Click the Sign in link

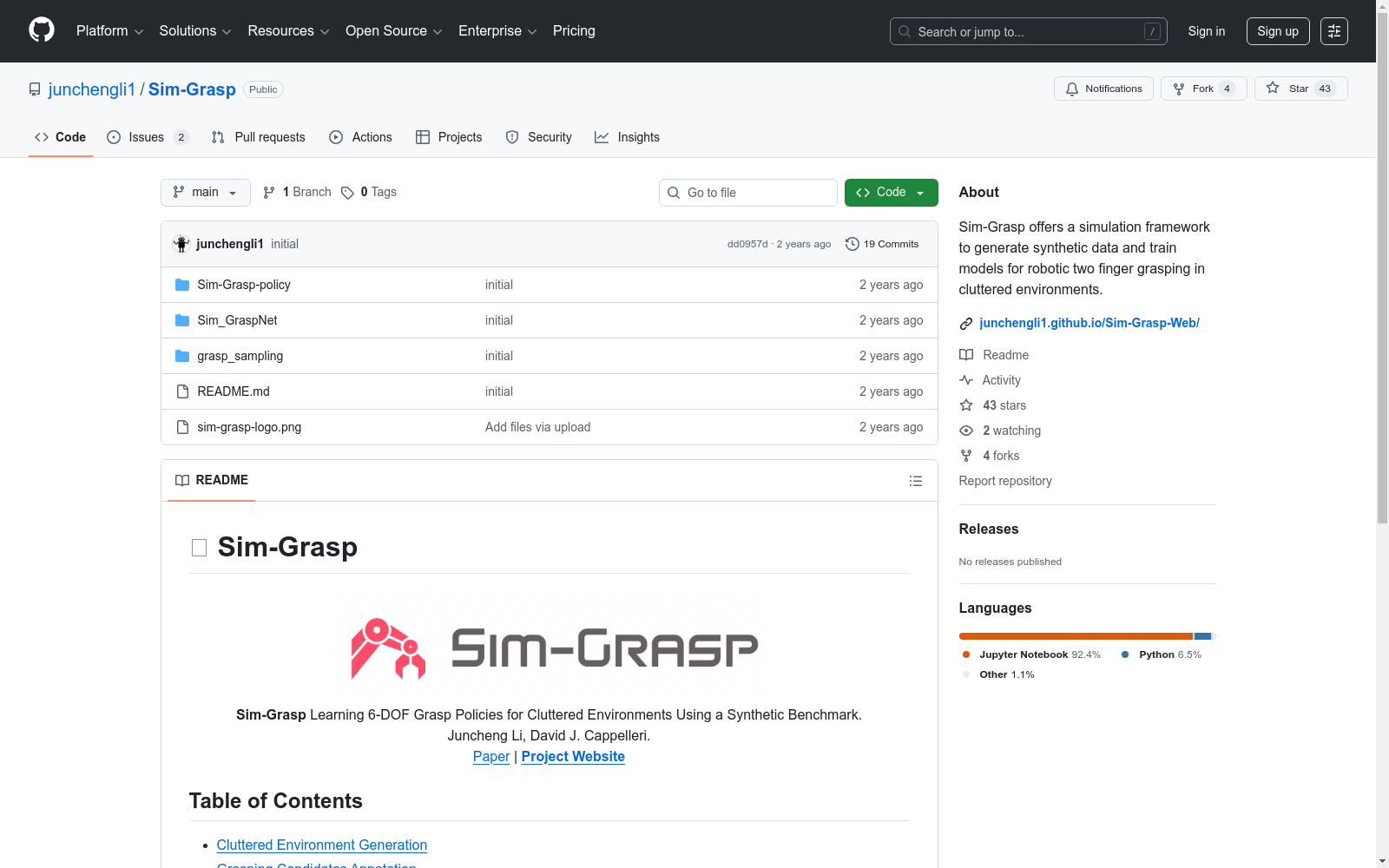[x=1207, y=31]
